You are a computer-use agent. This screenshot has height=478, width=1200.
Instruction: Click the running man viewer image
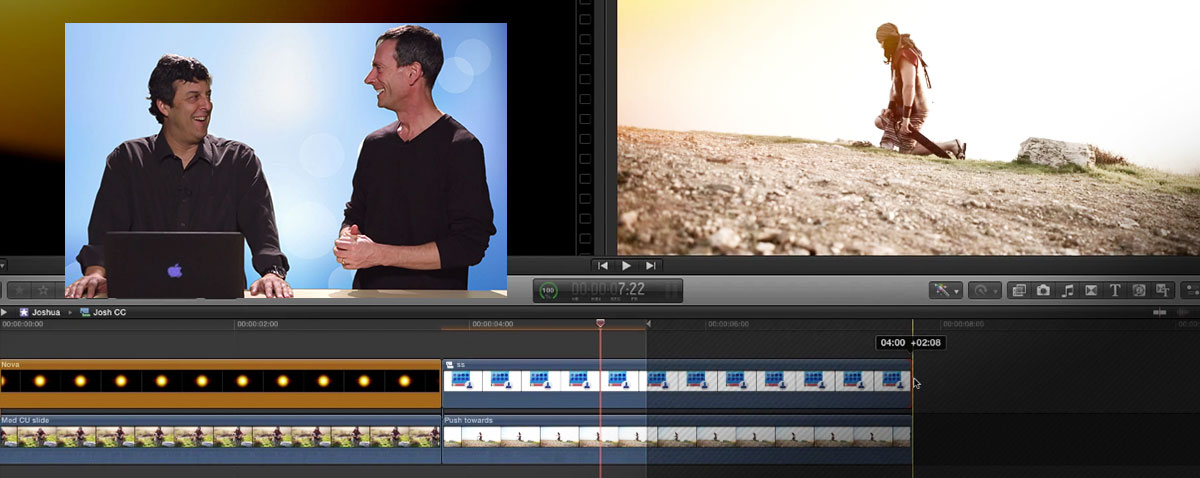908,127
